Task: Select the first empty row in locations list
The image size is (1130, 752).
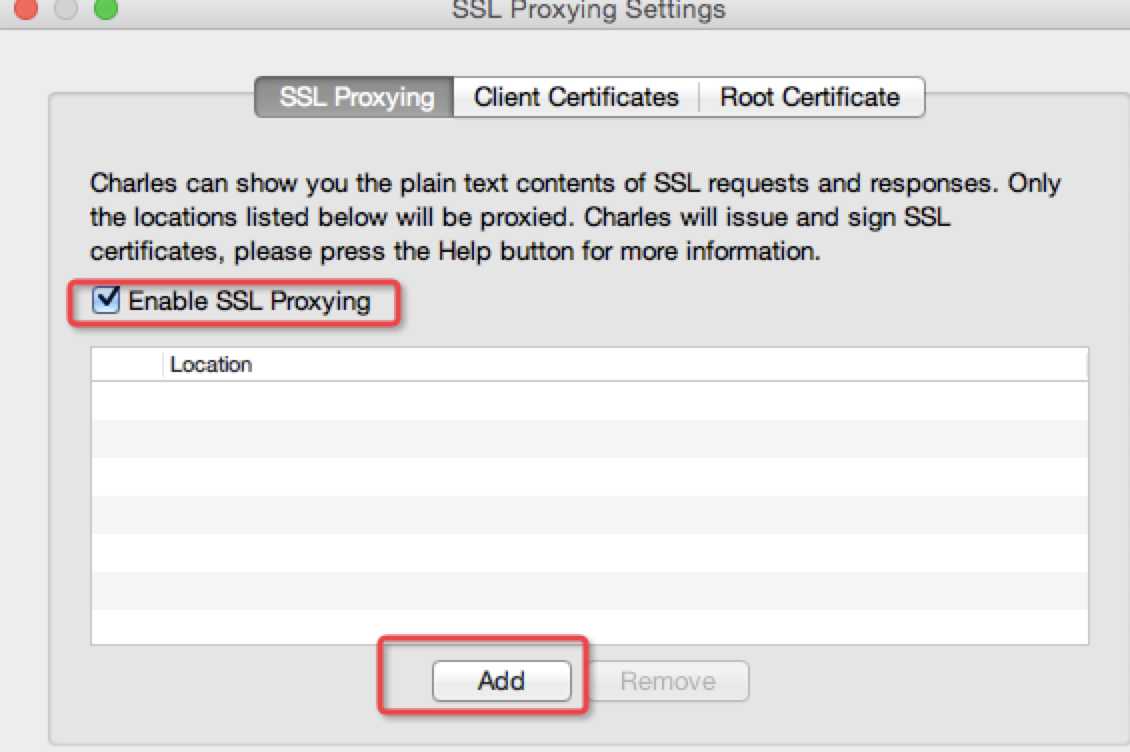Action: [x=589, y=400]
